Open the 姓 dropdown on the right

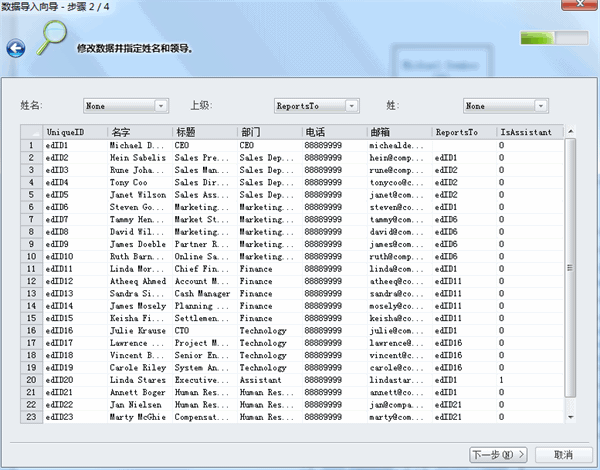coord(503,105)
